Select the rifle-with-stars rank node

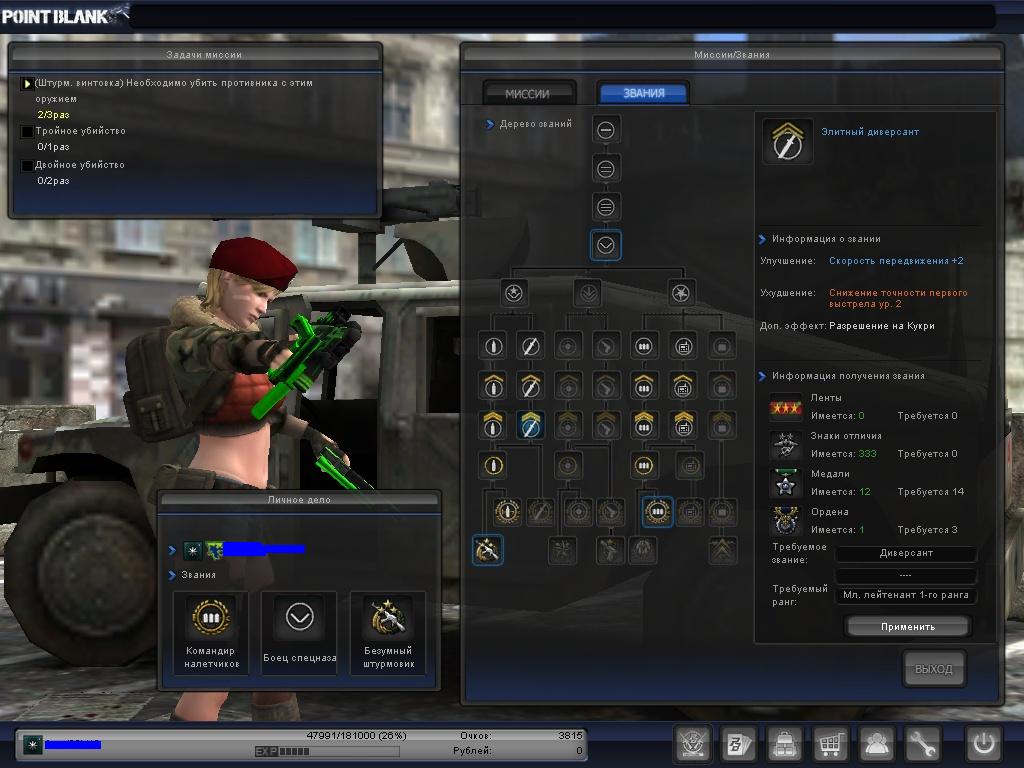(x=487, y=550)
